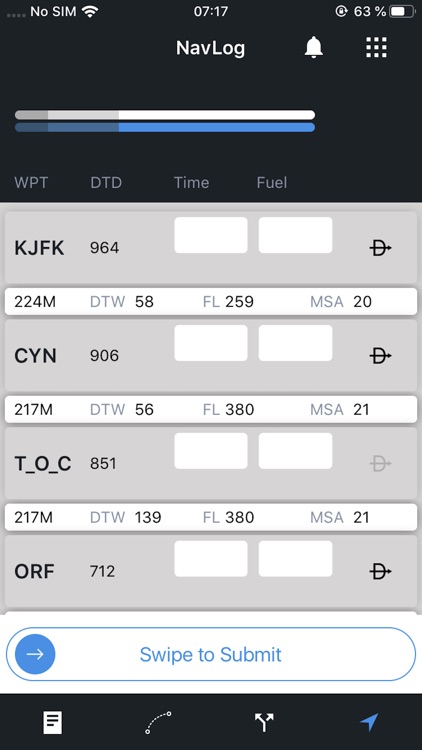Open the grid apps menu icon

tap(377, 47)
